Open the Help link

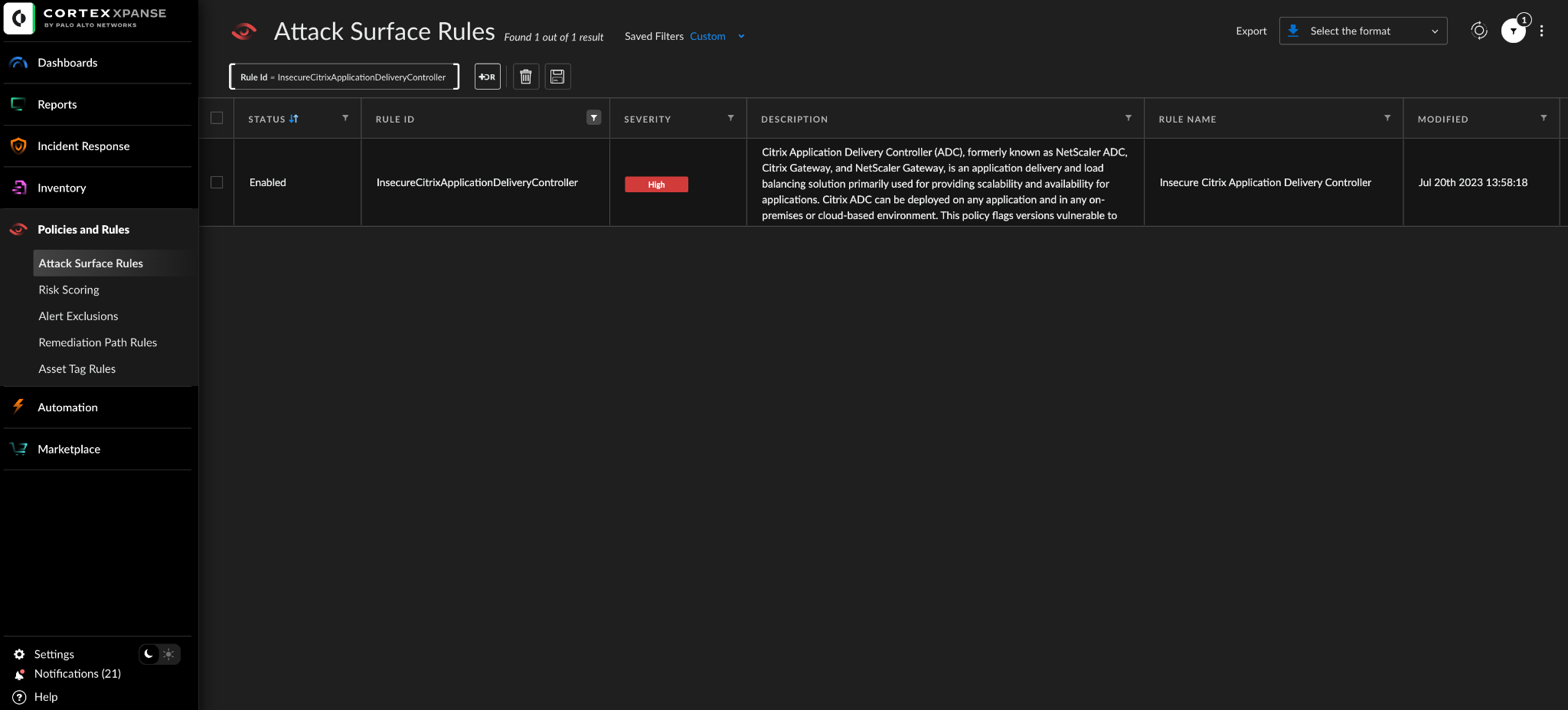coord(46,697)
